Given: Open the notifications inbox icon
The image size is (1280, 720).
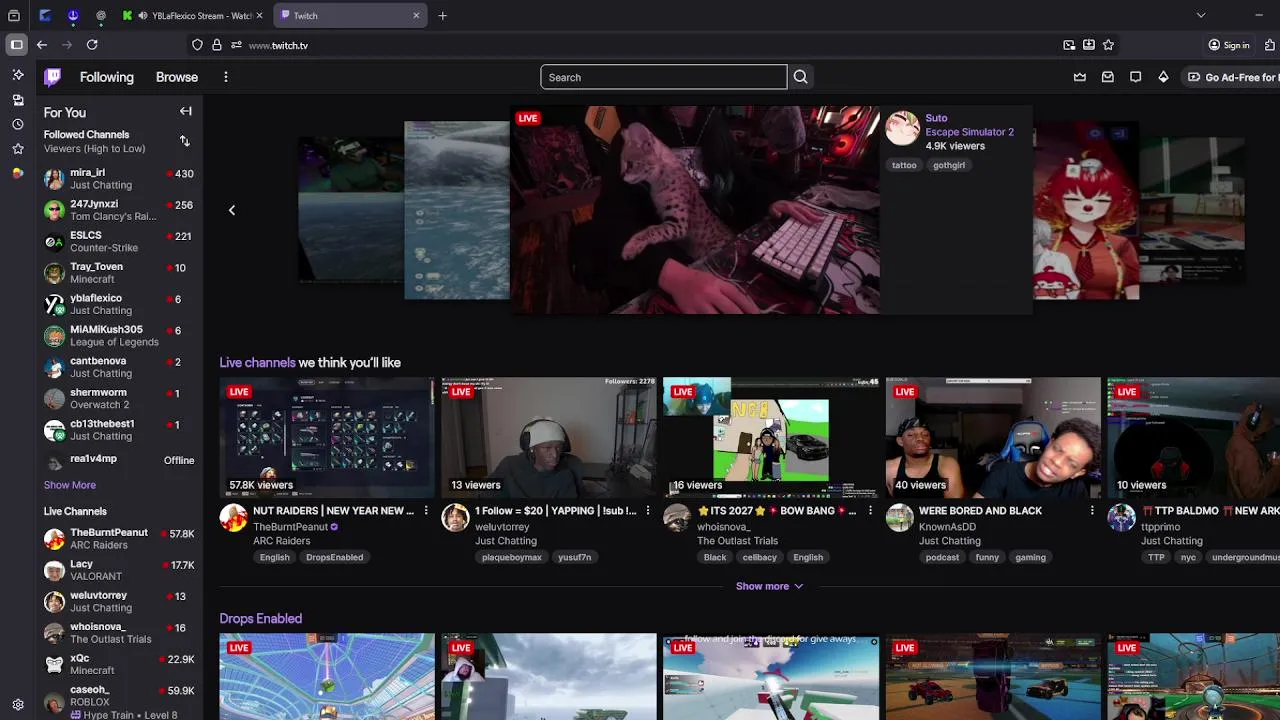Looking at the screenshot, I should 1108,77.
